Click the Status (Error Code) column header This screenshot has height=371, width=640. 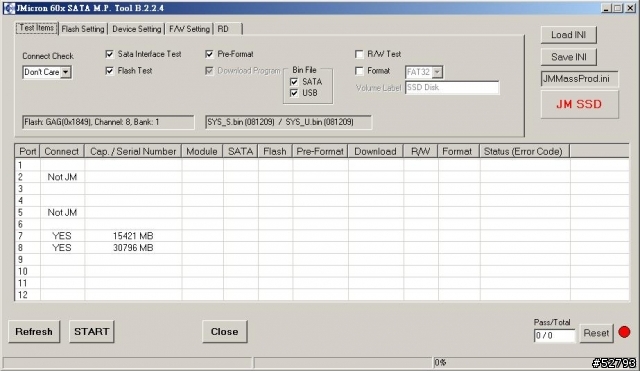(524, 151)
